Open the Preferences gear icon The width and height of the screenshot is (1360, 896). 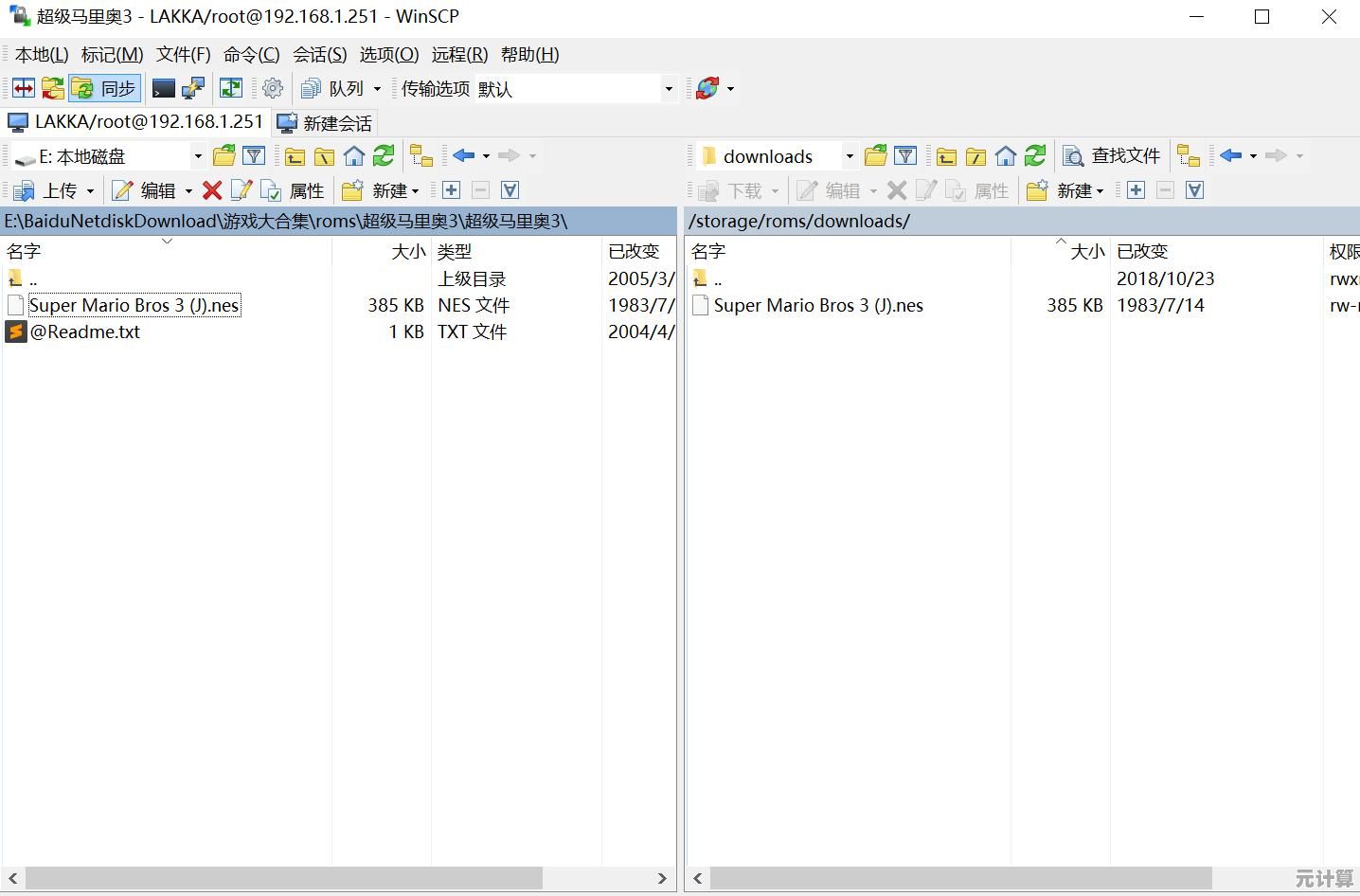pyautogui.click(x=273, y=88)
